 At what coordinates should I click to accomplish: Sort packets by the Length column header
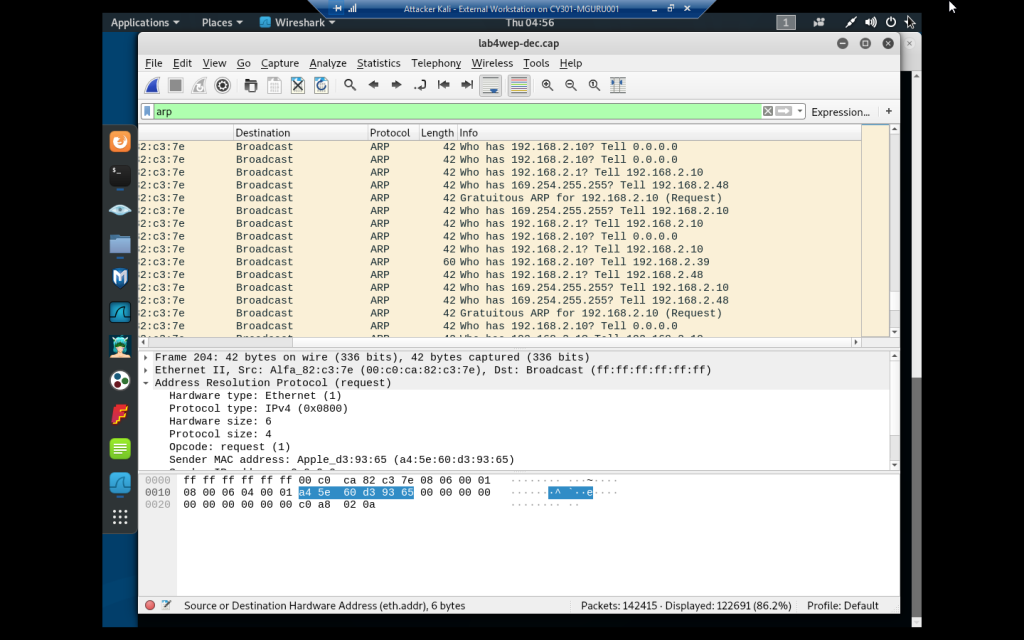438,133
